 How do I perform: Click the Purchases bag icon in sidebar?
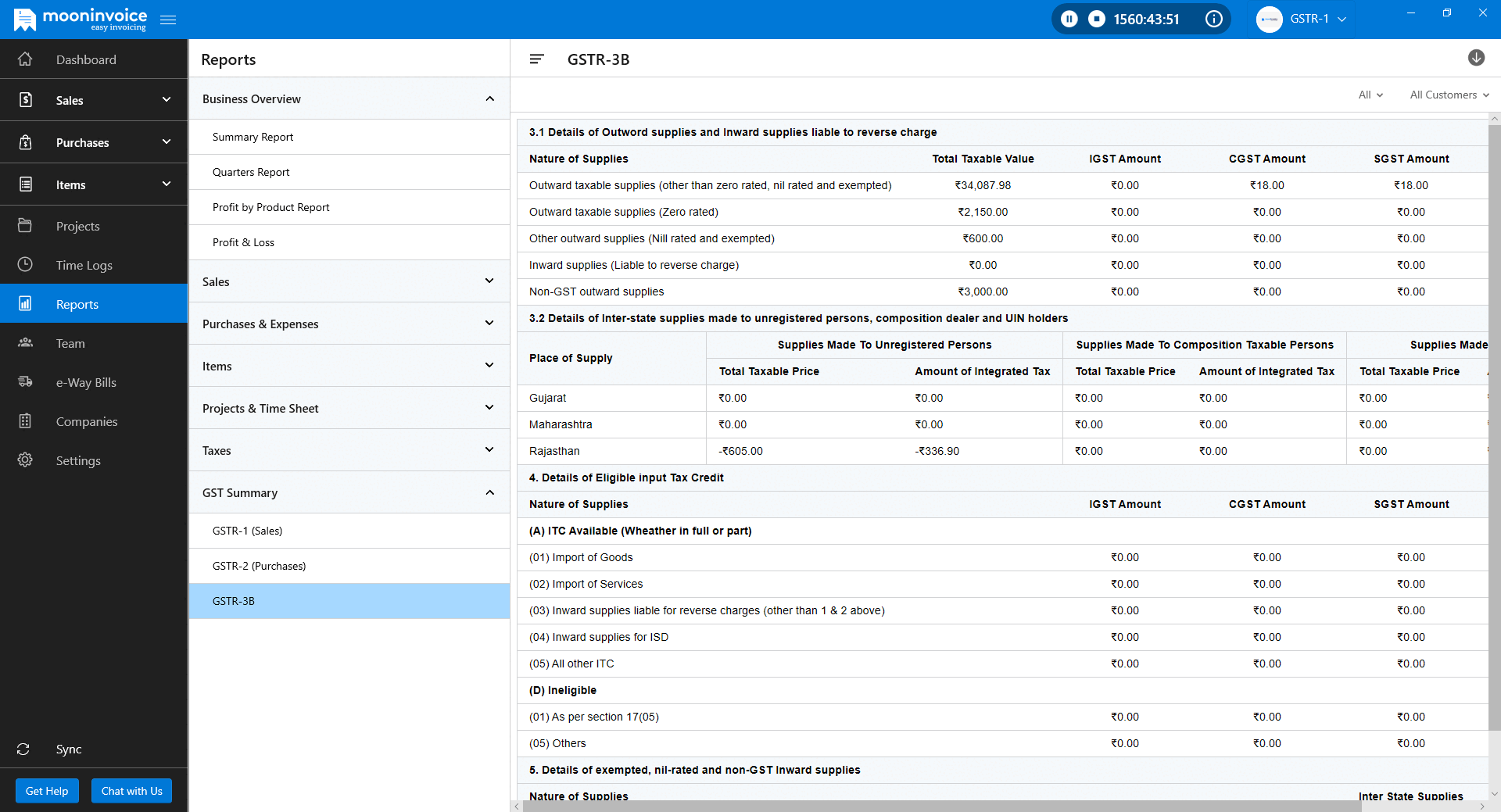tap(25, 142)
